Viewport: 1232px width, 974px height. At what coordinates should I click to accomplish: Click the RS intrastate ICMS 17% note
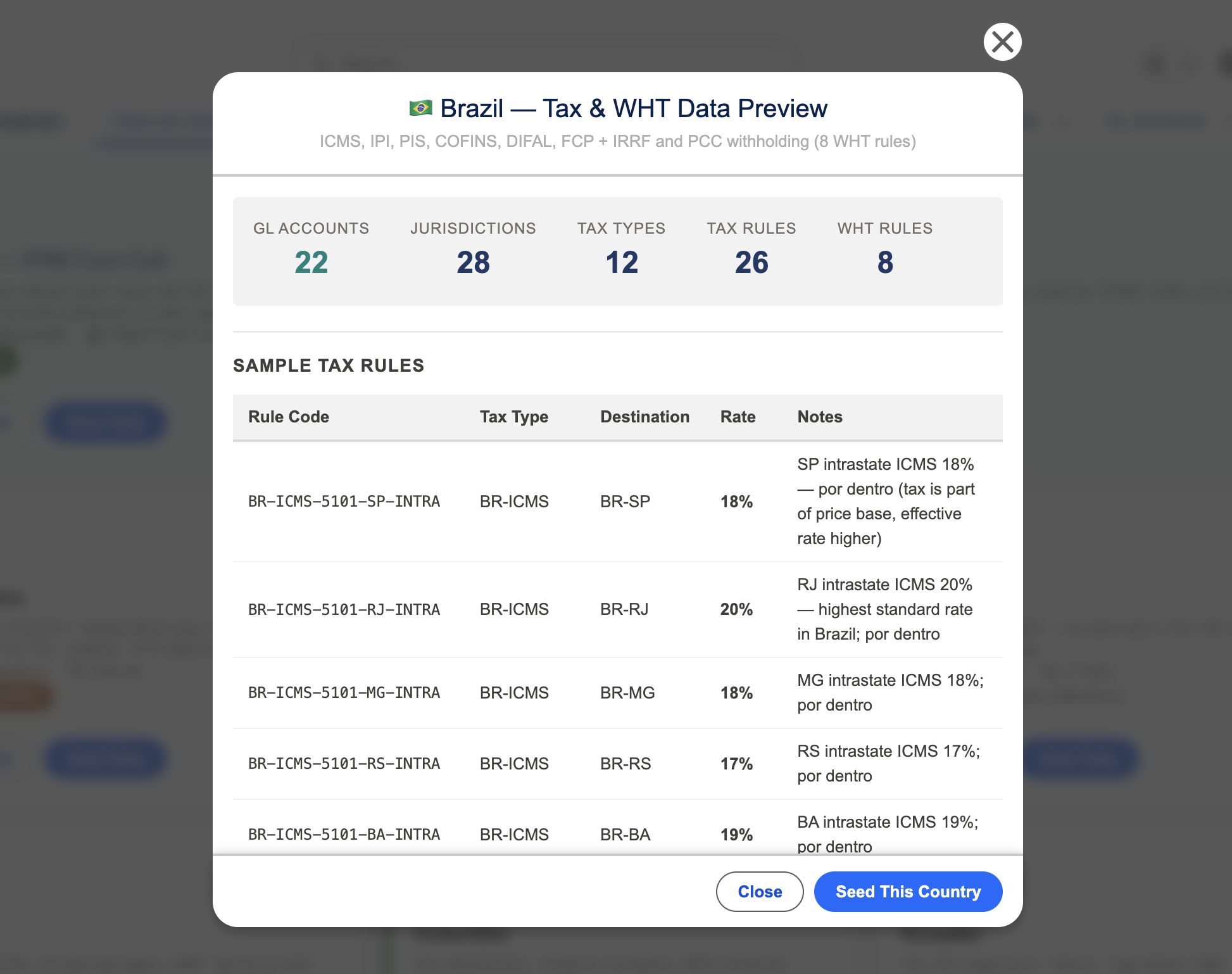[x=889, y=764]
